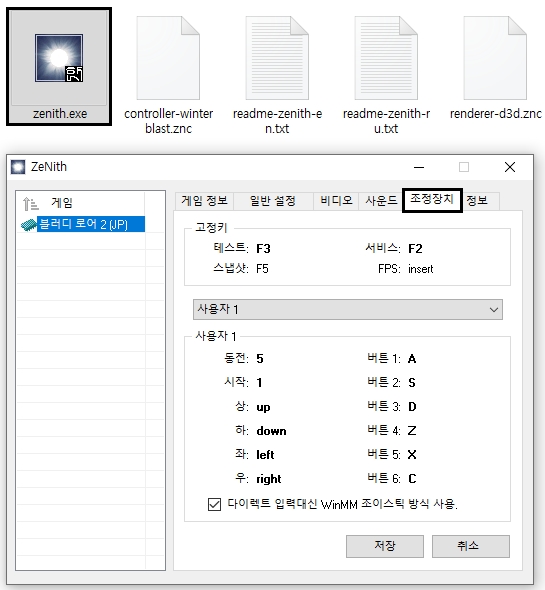
Task: Click the 좌 key binding left
Action: [x=265, y=455]
